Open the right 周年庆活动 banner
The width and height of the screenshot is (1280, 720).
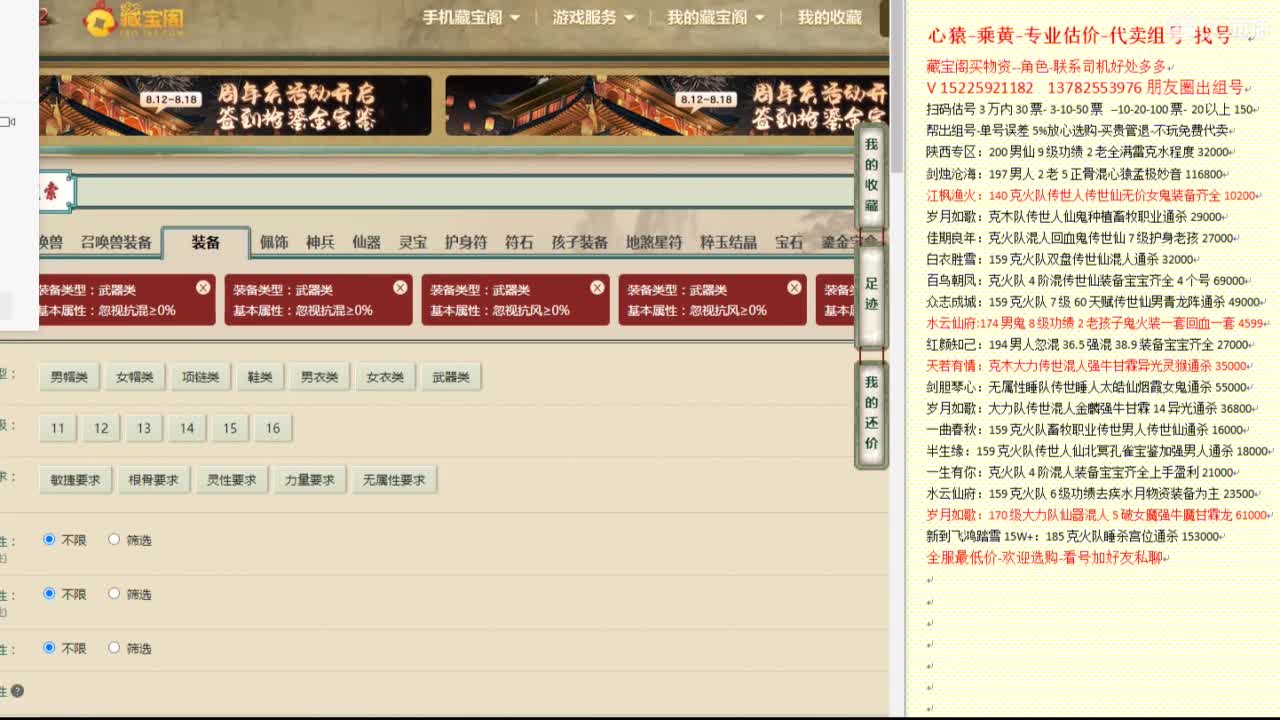(x=667, y=105)
